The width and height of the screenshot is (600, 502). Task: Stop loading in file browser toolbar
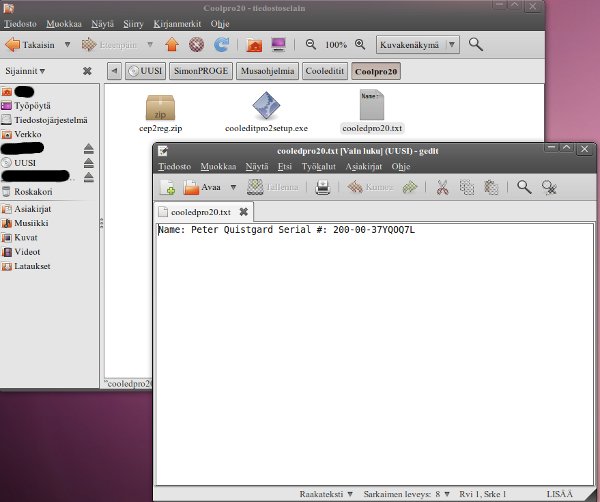click(x=196, y=45)
